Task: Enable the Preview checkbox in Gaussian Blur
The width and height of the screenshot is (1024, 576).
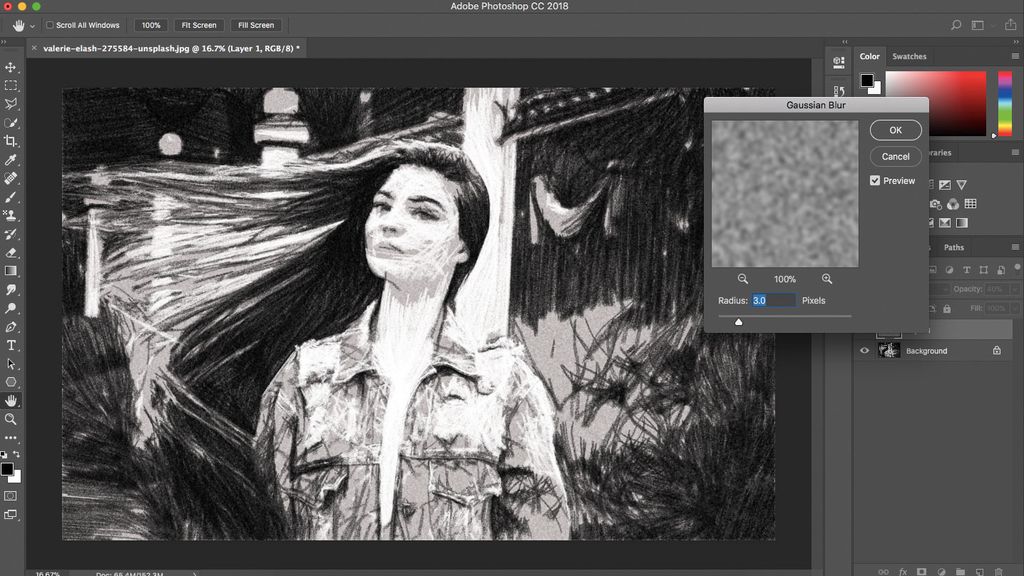Action: click(x=874, y=180)
